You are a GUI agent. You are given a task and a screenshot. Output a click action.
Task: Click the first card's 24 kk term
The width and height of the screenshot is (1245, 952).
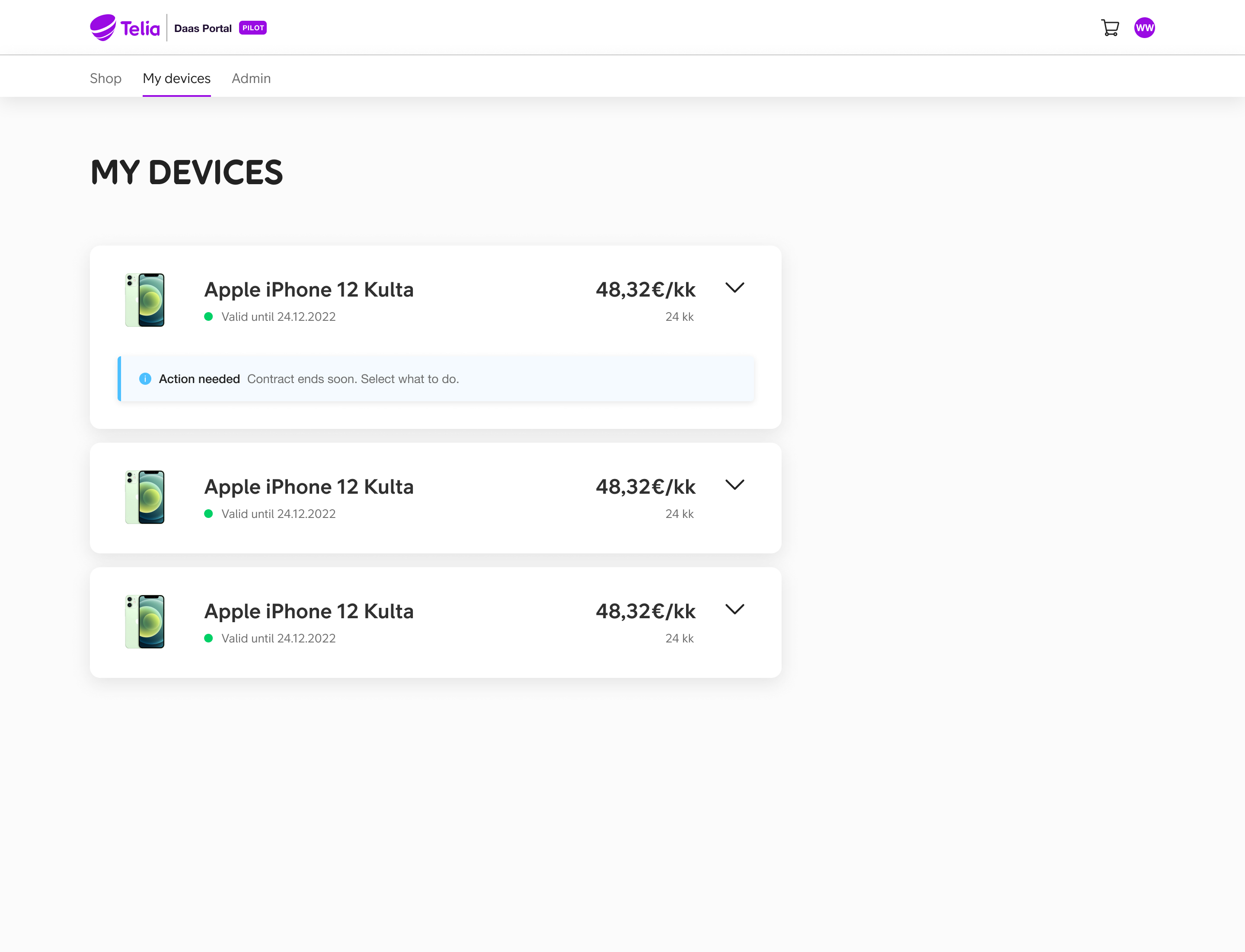(680, 317)
